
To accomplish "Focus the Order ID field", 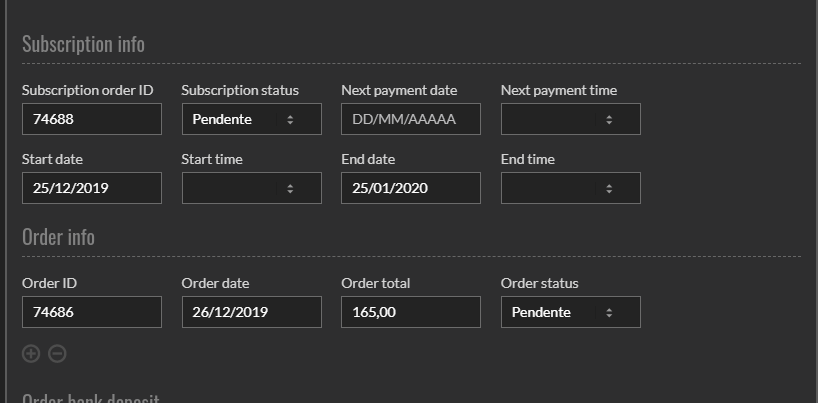I will click(91, 312).
